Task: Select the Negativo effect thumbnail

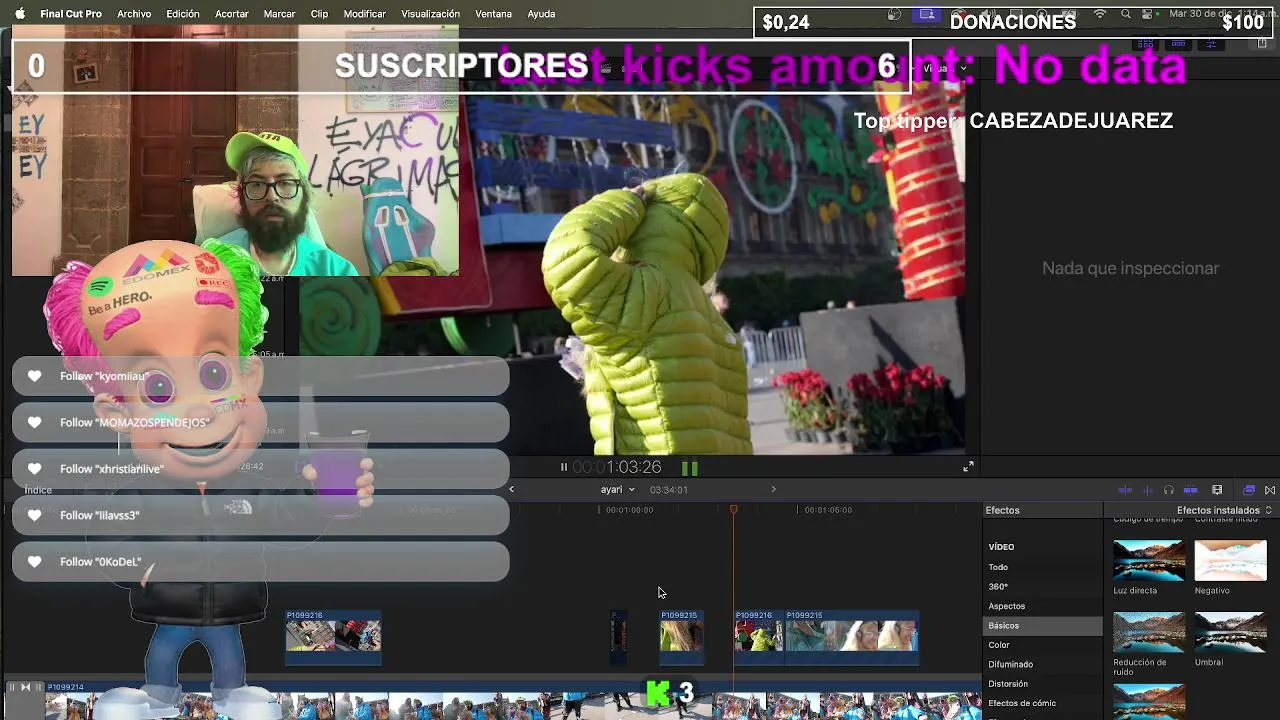Action: [x=1230, y=560]
